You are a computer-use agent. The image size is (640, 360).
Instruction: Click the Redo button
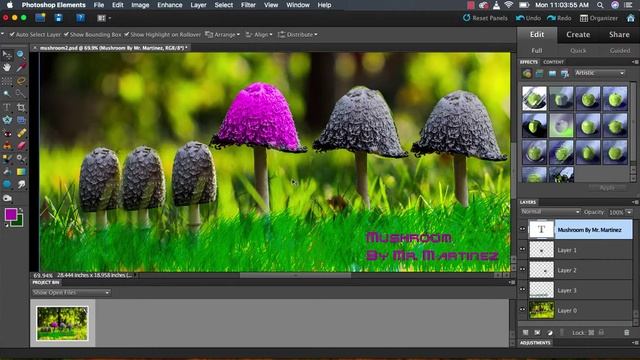coord(559,18)
